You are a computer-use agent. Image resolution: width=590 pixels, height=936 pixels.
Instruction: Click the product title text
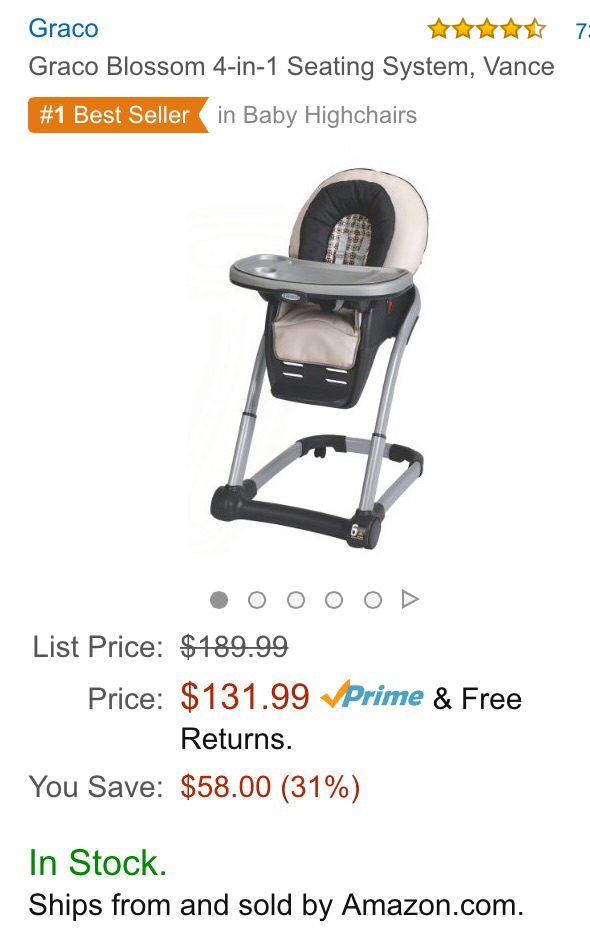[x=291, y=66]
